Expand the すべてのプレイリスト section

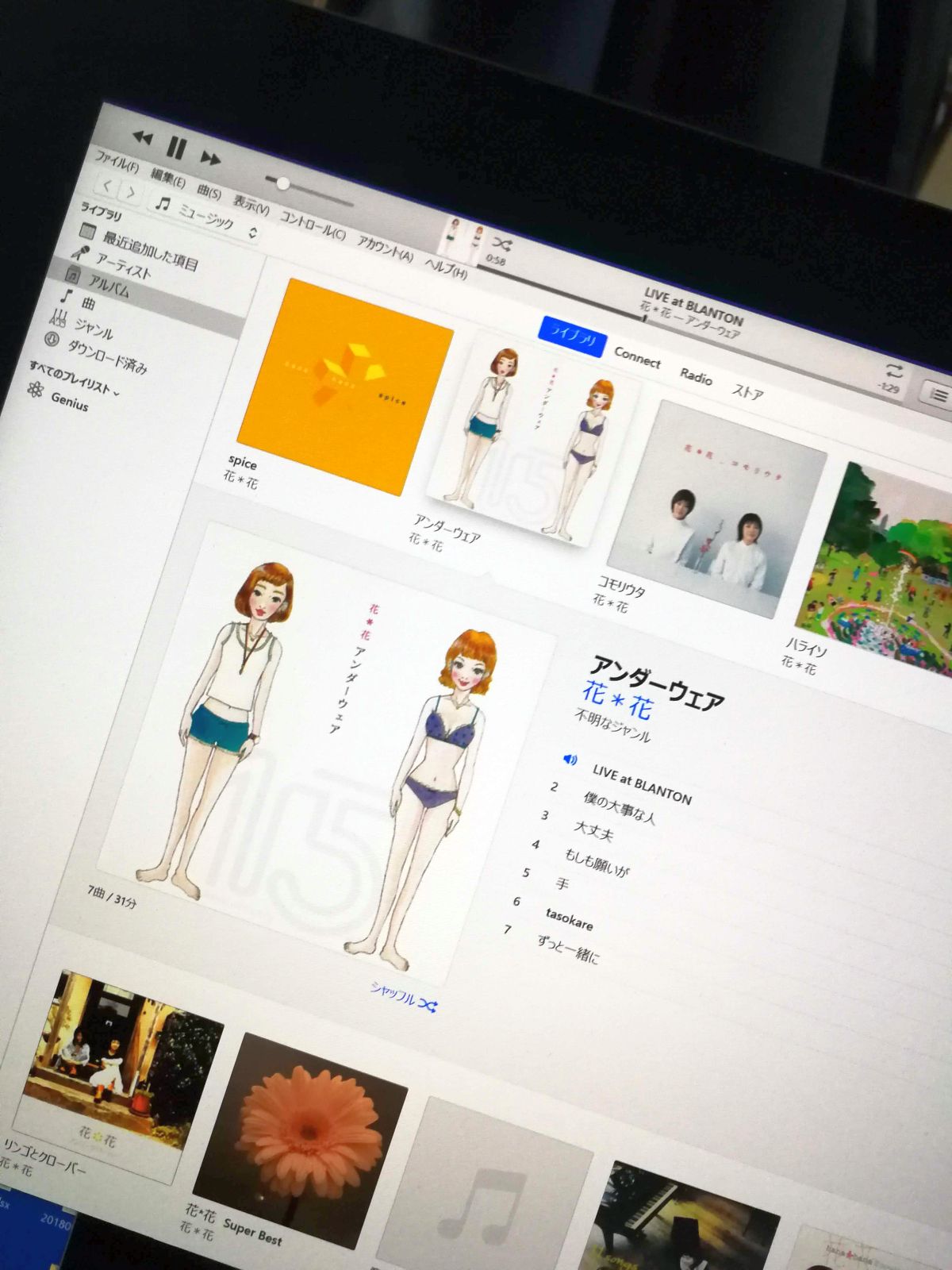[74, 379]
